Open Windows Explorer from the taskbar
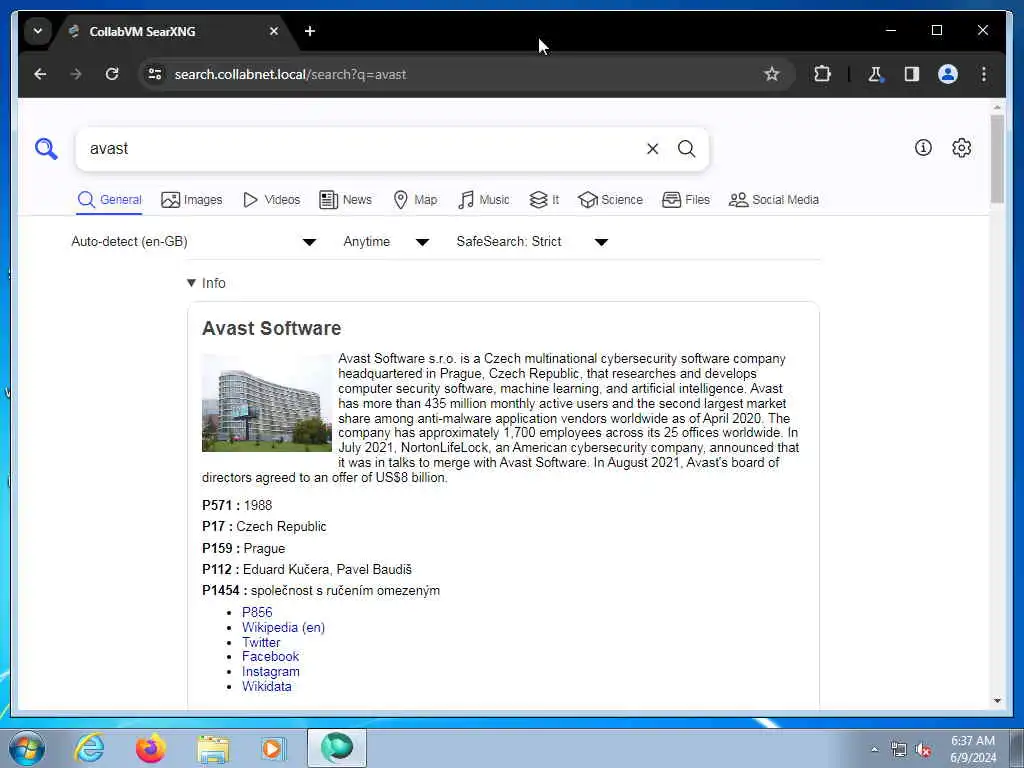This screenshot has width=1024, height=768. 213,750
